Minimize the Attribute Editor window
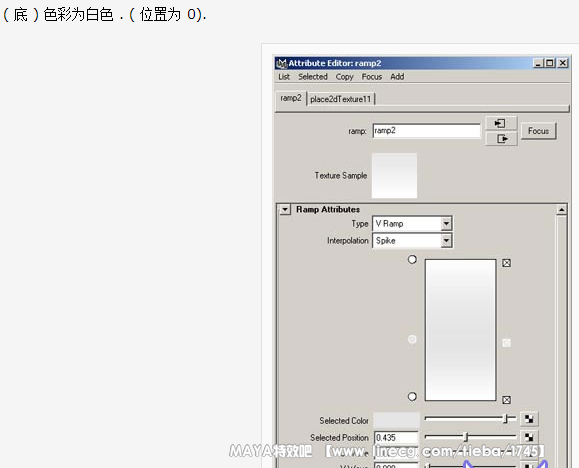This screenshot has height=468, width=579. (x=538, y=63)
